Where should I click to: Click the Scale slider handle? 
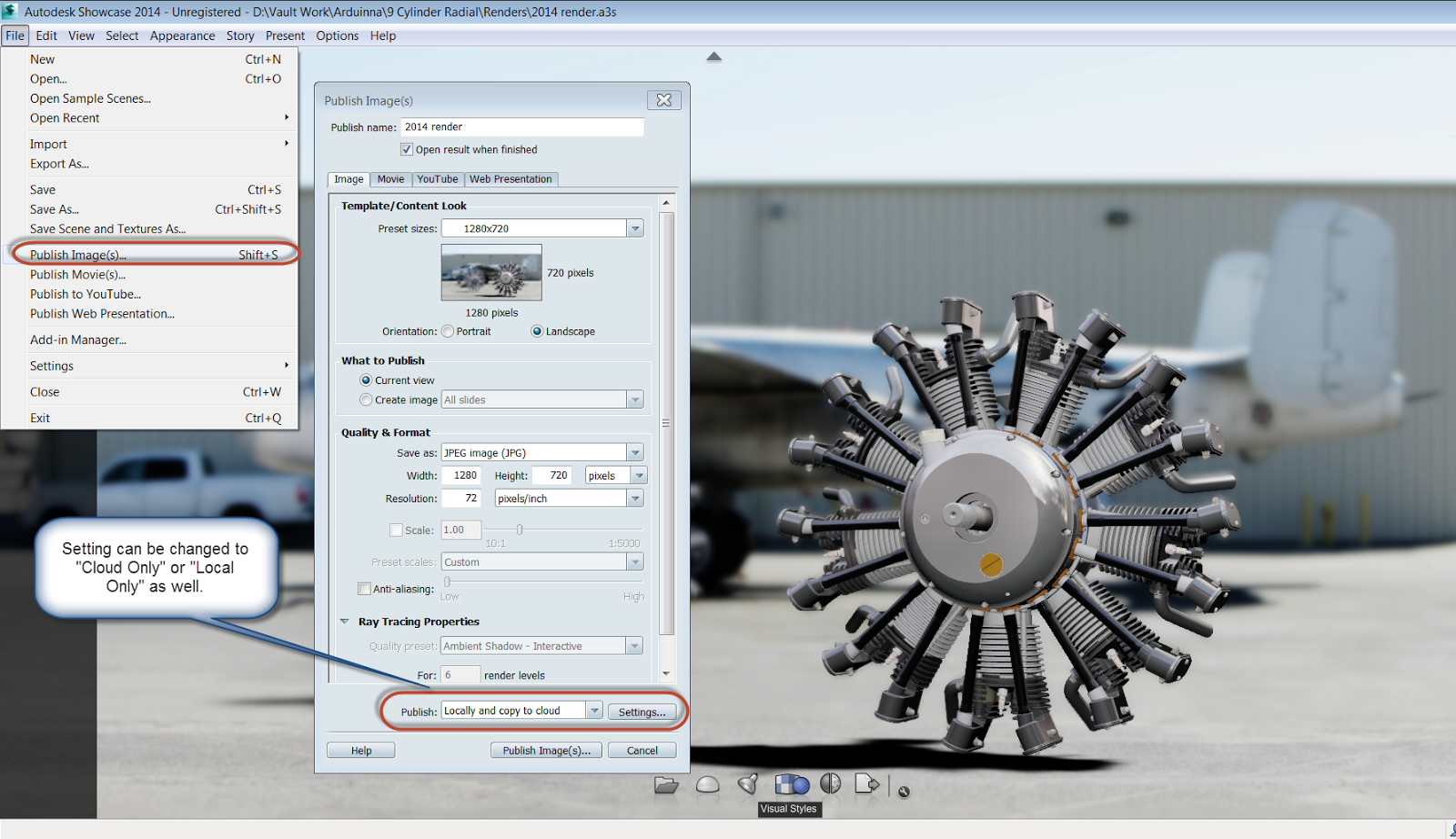(520, 530)
